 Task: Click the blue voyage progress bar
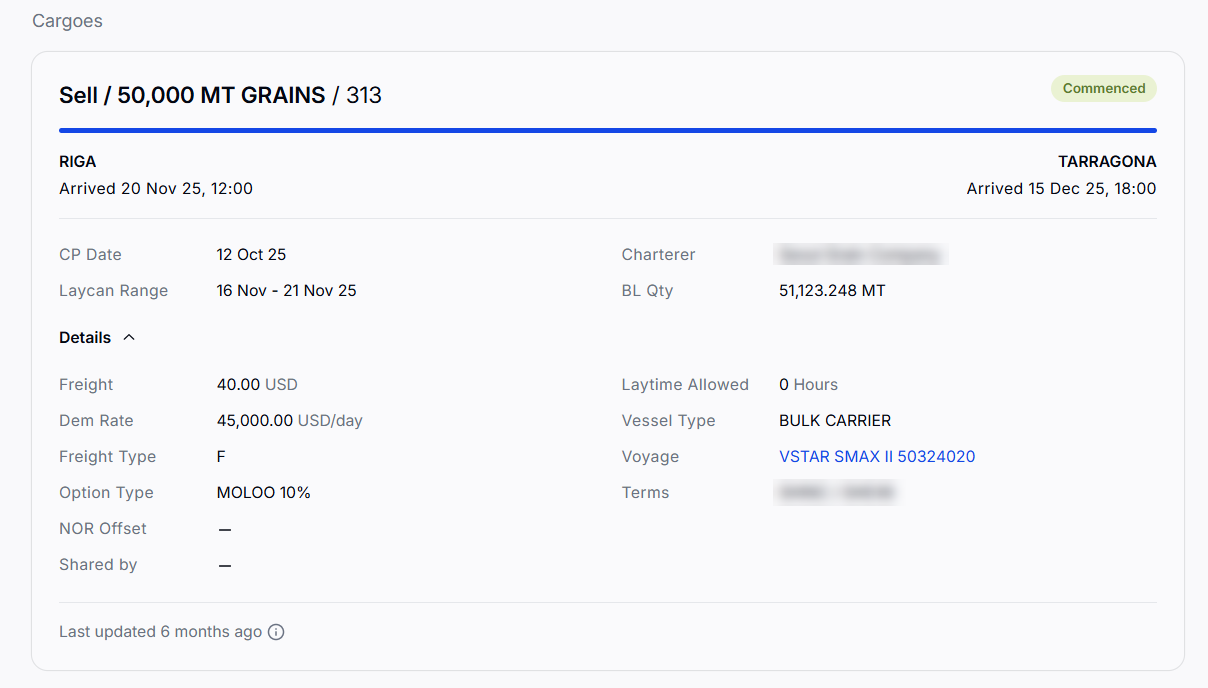click(608, 130)
